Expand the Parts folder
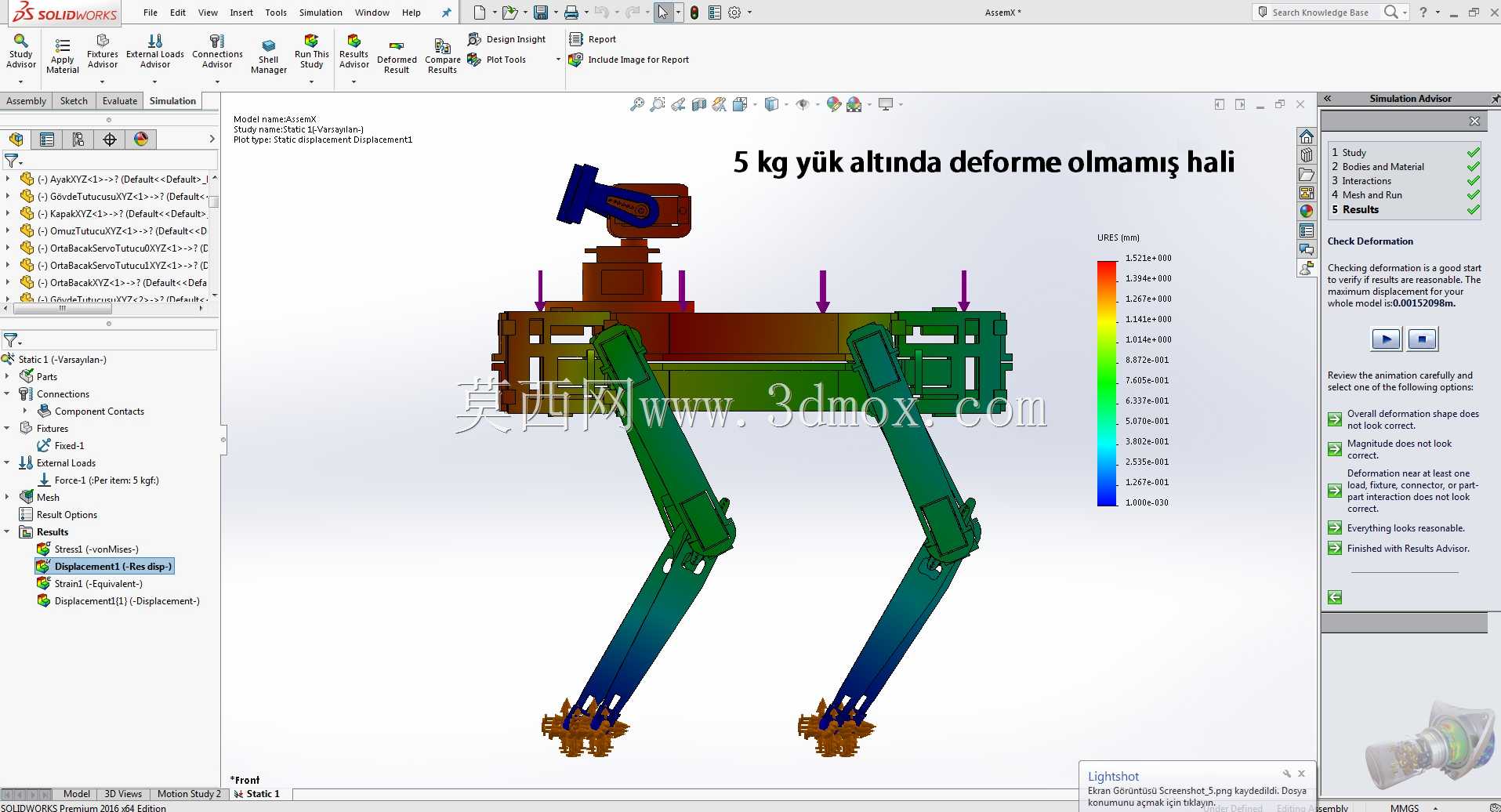This screenshot has height=812, width=1501. coord(8,377)
